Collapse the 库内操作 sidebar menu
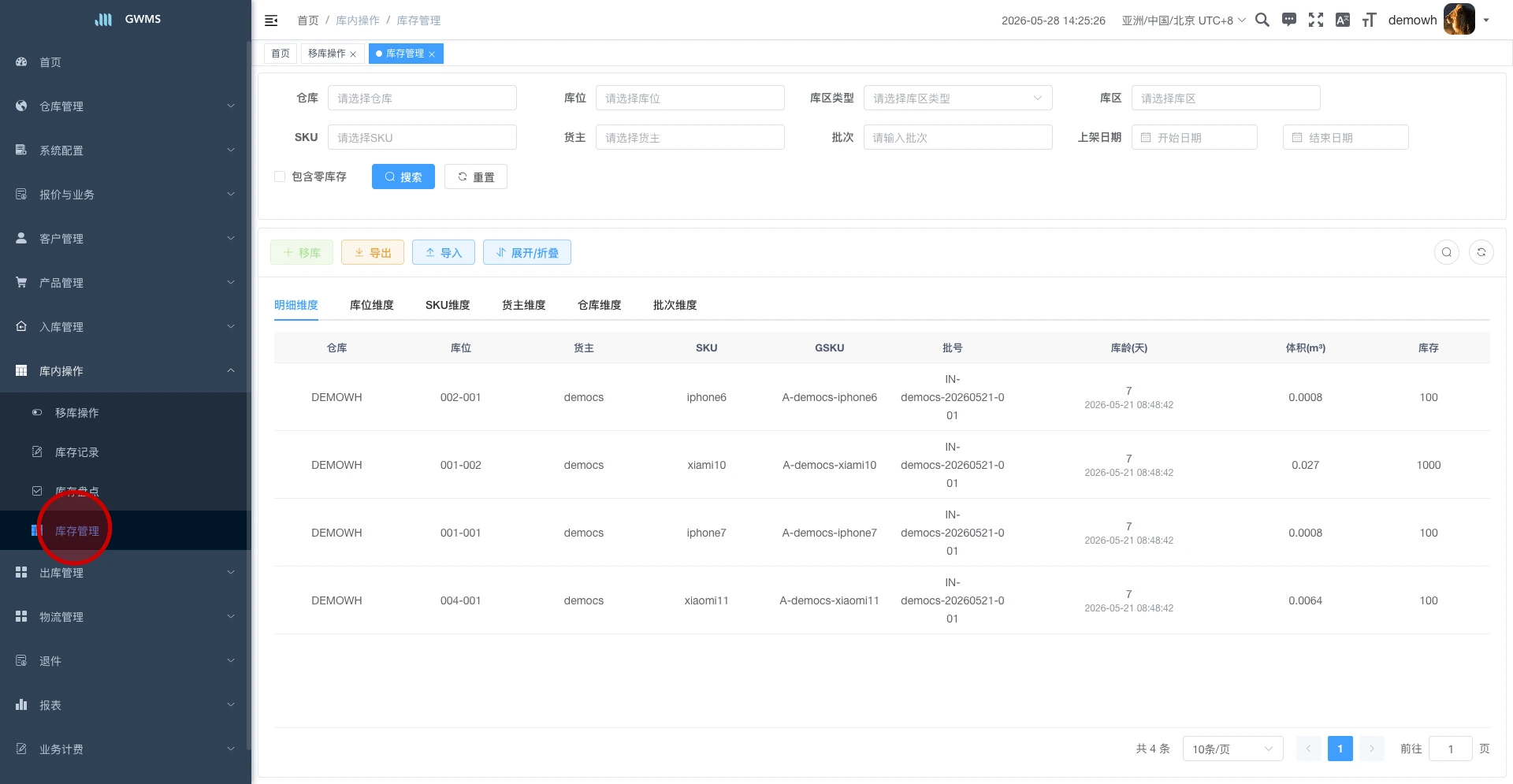The image size is (1513, 784). point(126,371)
